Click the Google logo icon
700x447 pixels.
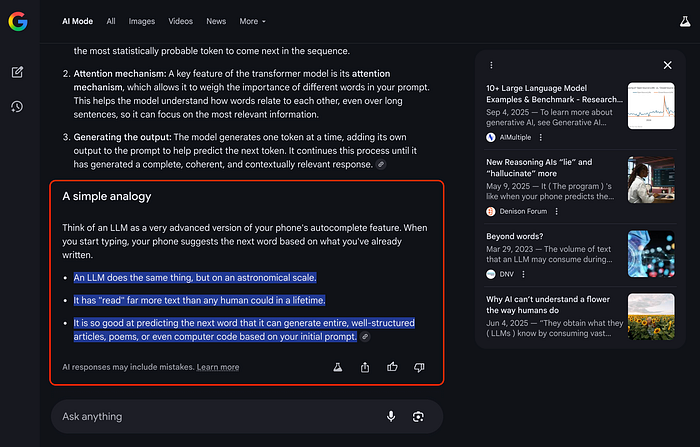(18, 21)
